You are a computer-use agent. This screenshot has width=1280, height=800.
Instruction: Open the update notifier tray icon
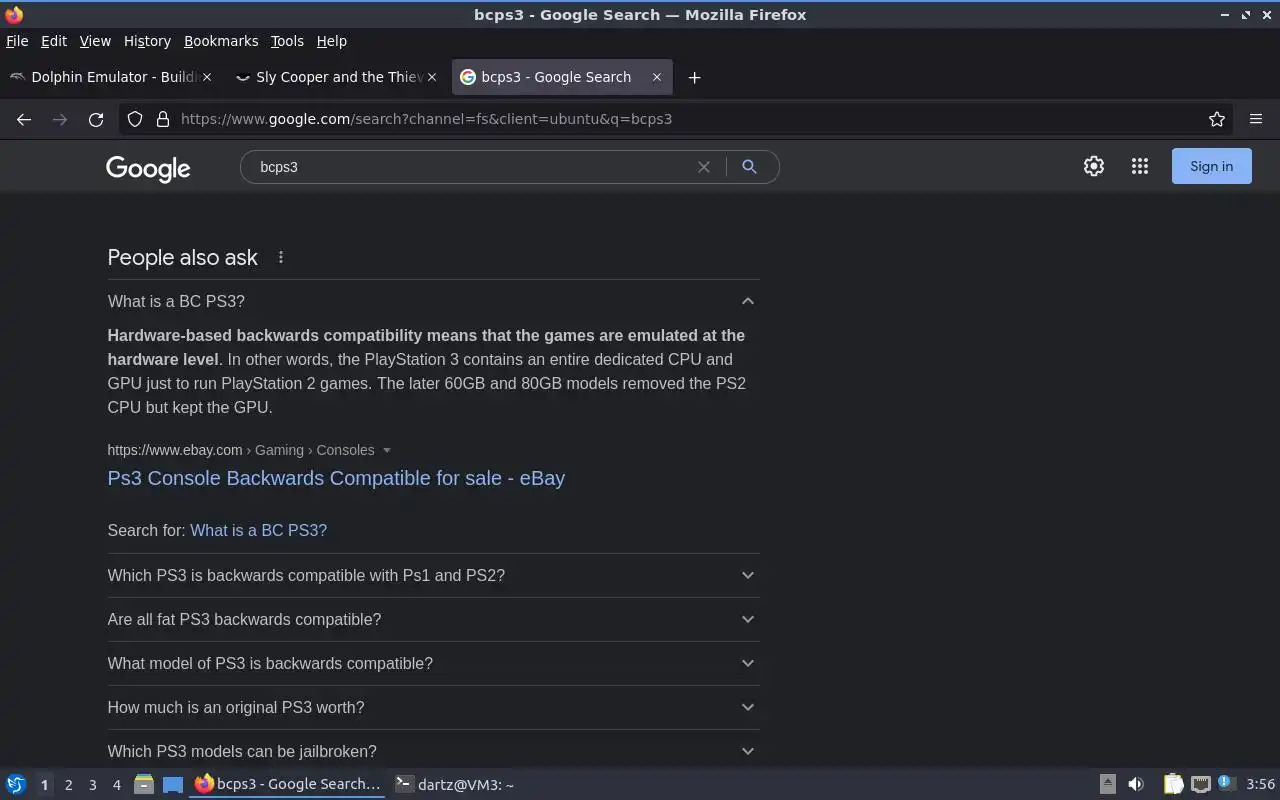tap(1227, 783)
